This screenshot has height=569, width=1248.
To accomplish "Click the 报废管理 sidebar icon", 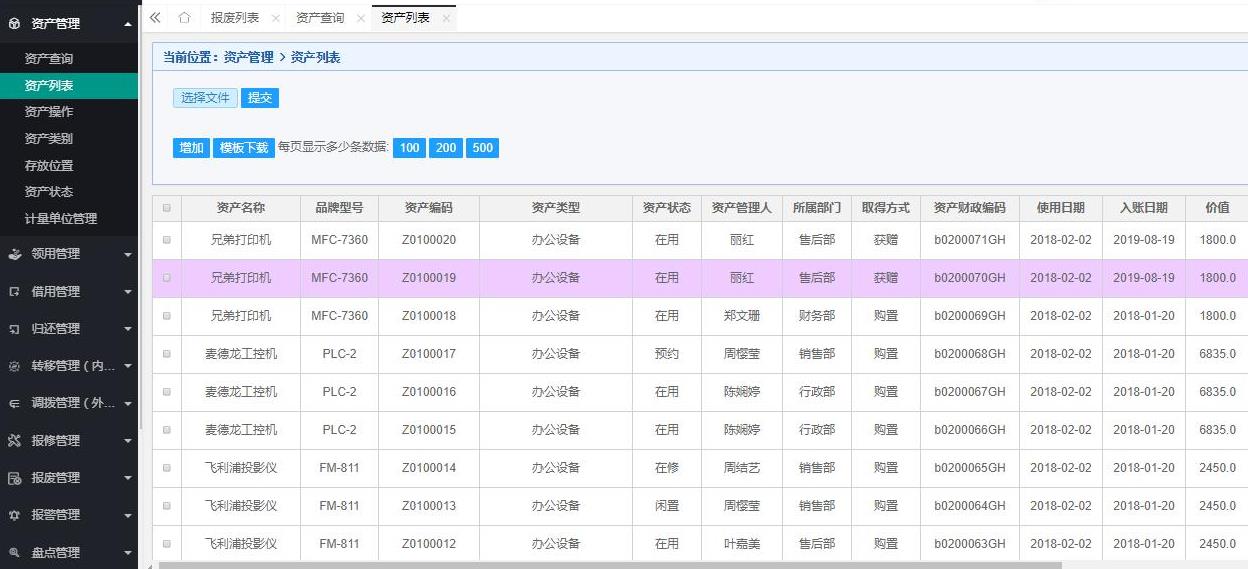I will coord(14,478).
